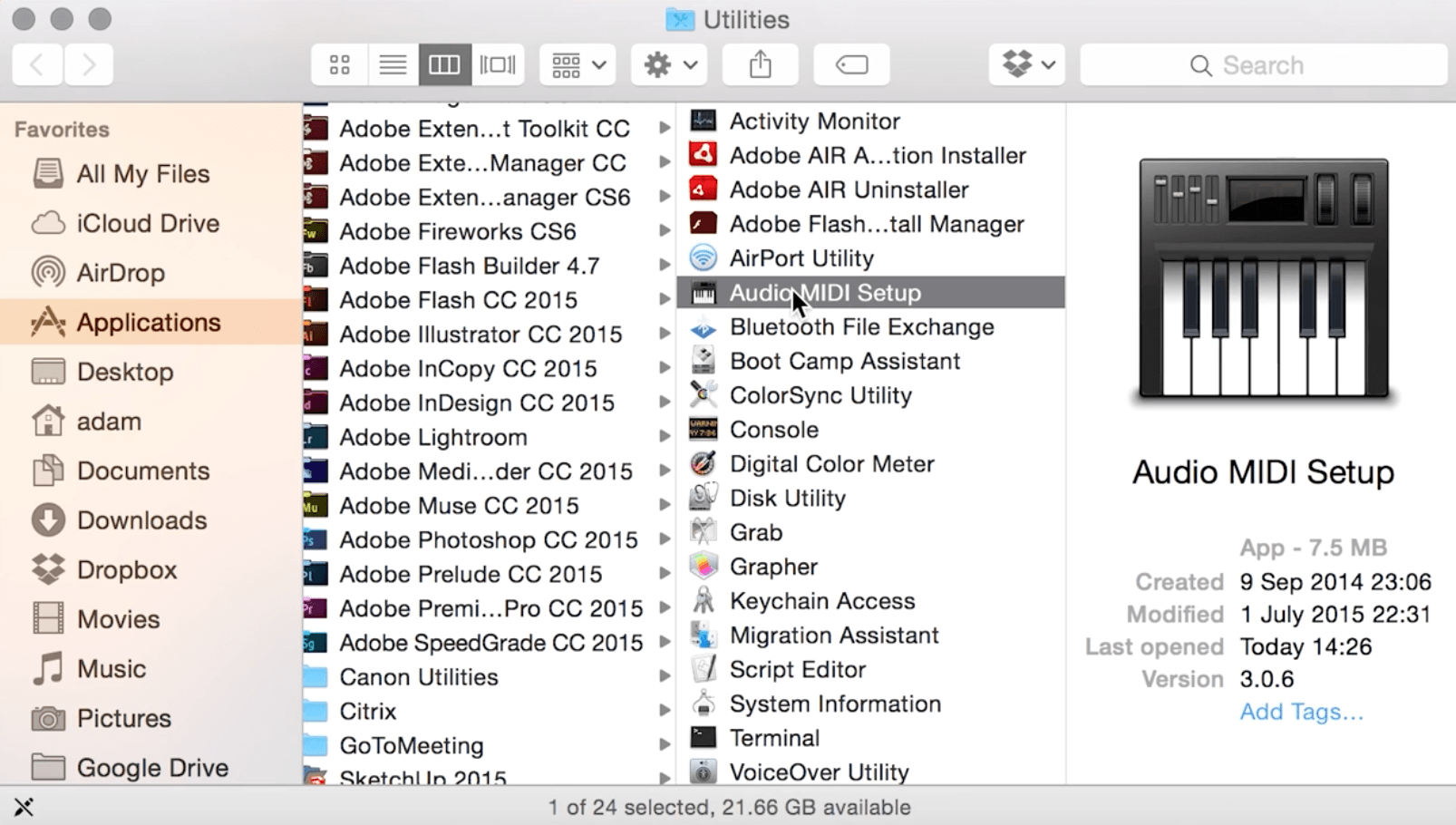This screenshot has height=825, width=1456.
Task: Select the Adobe Flash CC 2015 folder
Action: 490,299
